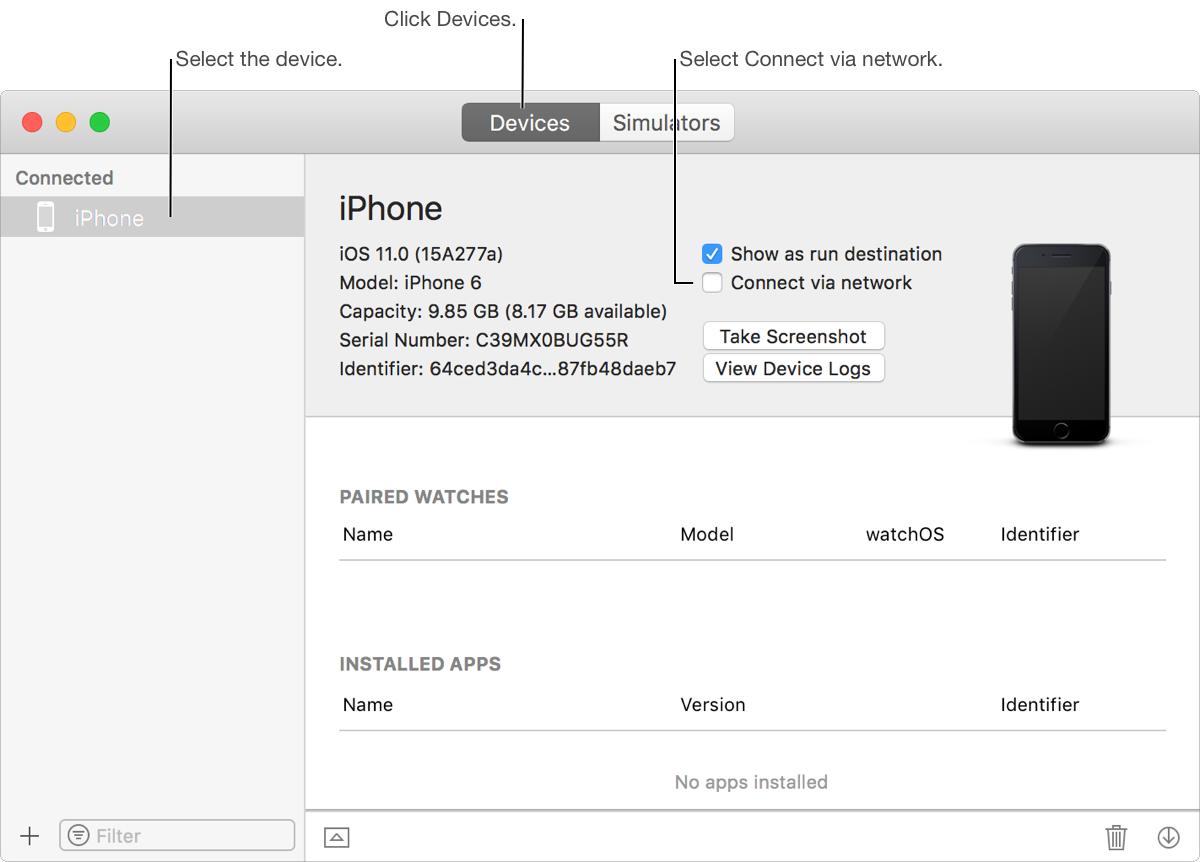Enable Connect via network
The height and width of the screenshot is (862, 1200).
711,283
